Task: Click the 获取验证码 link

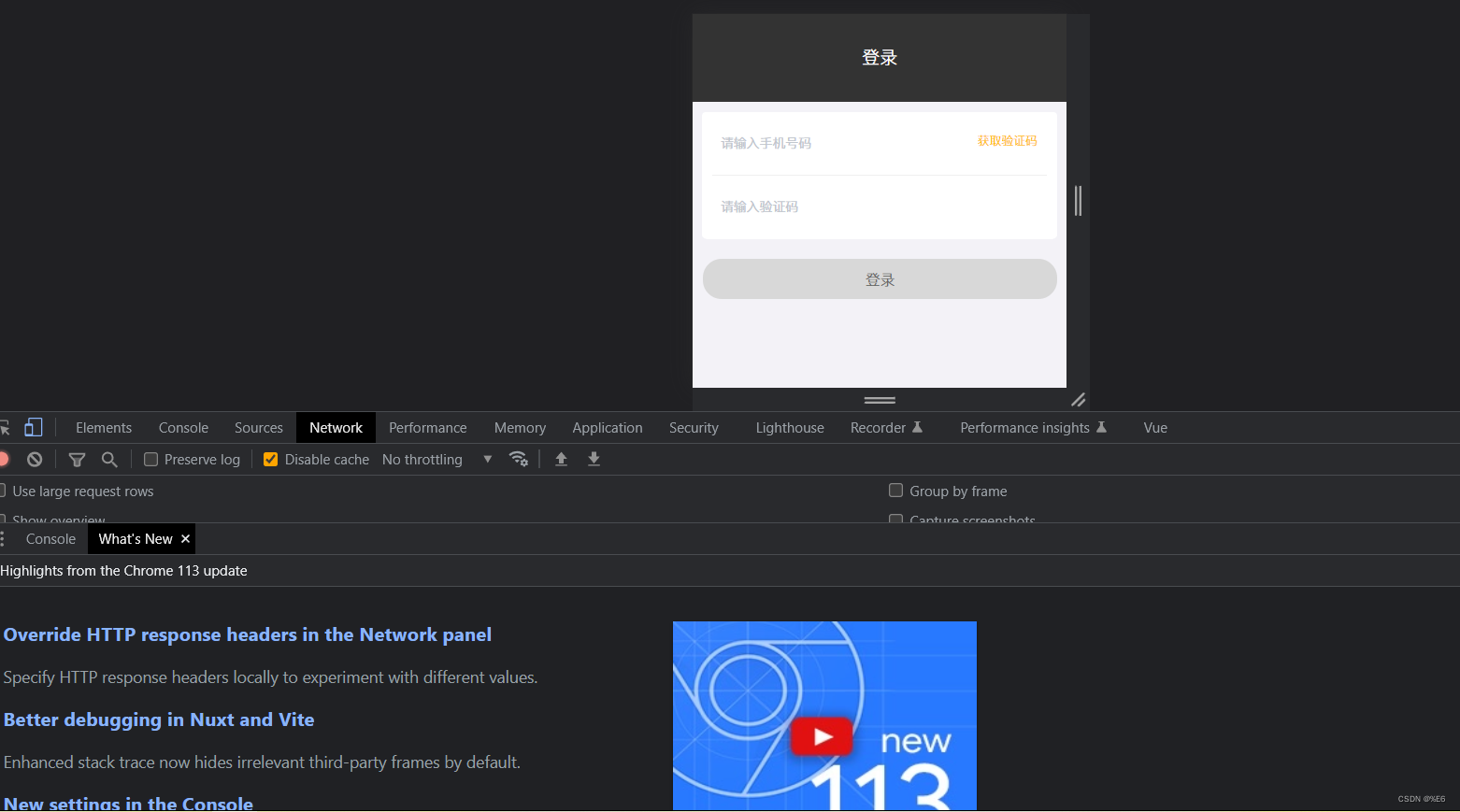Action: click(x=1007, y=141)
